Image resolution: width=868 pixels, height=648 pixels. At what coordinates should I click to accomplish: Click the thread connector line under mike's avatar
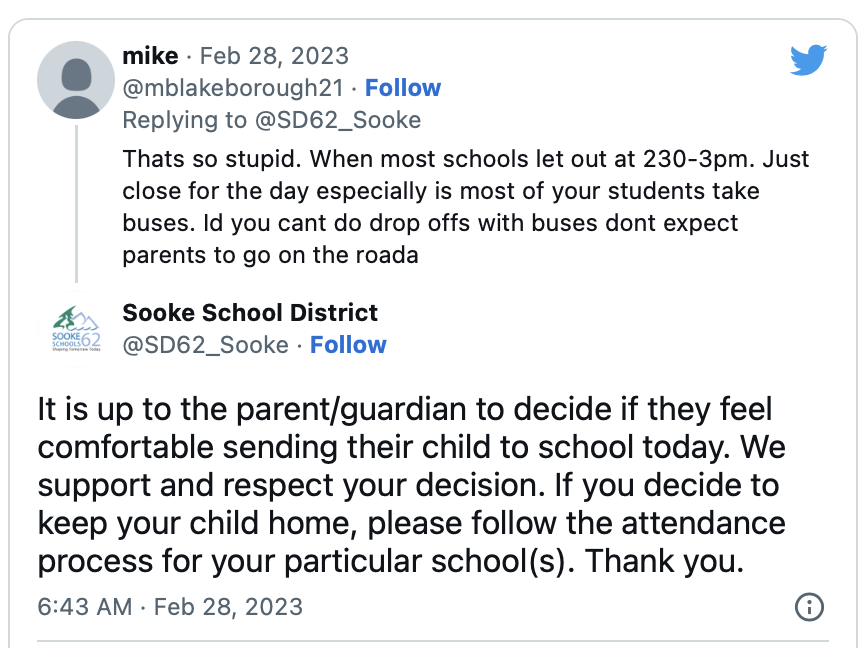pyautogui.click(x=76, y=204)
